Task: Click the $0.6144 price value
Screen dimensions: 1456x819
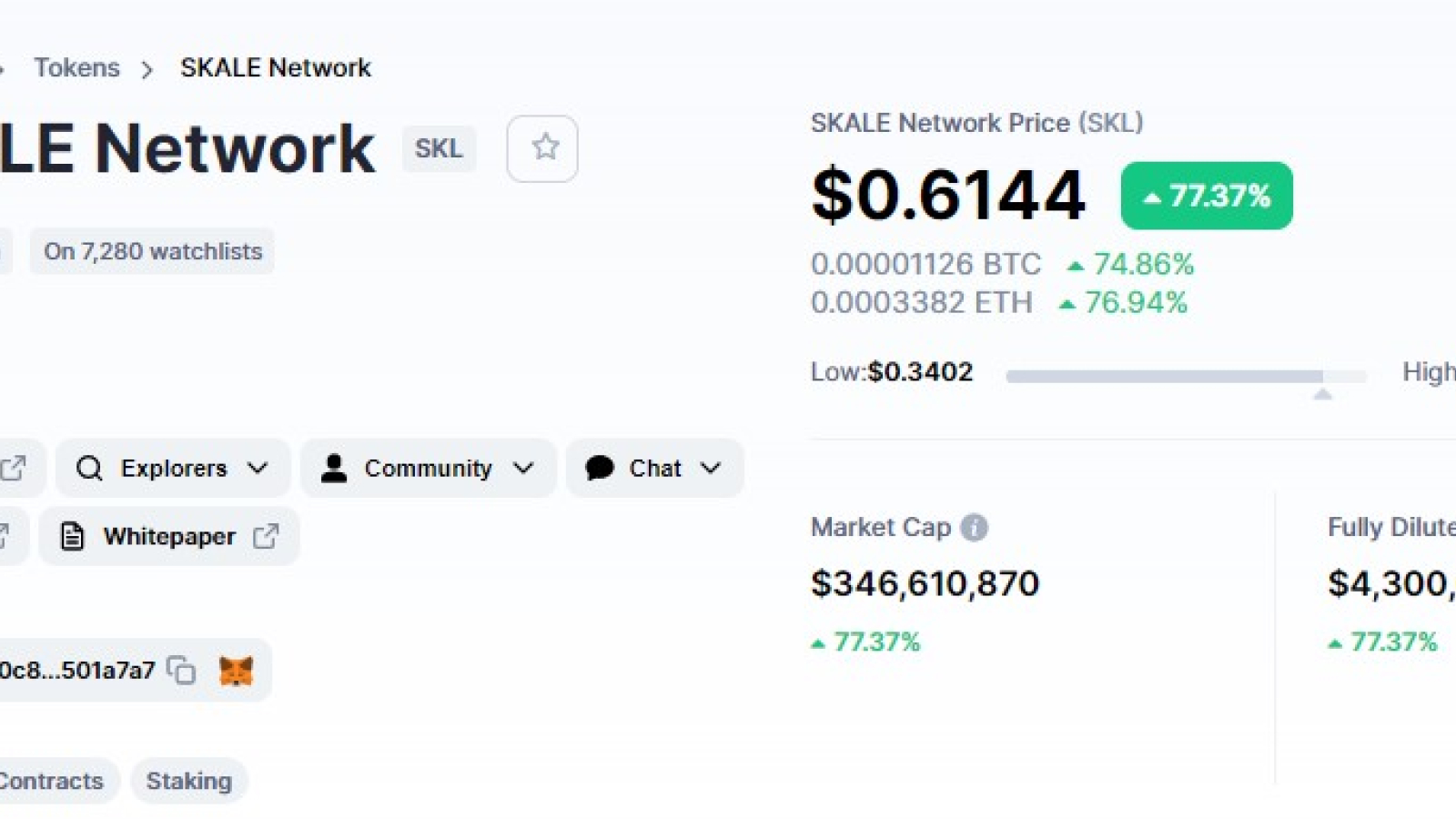Action: 947,195
